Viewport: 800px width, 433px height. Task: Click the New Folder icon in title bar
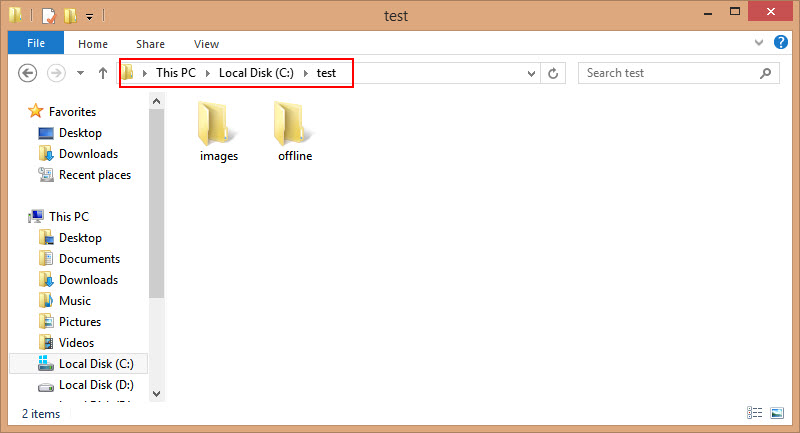(x=69, y=16)
